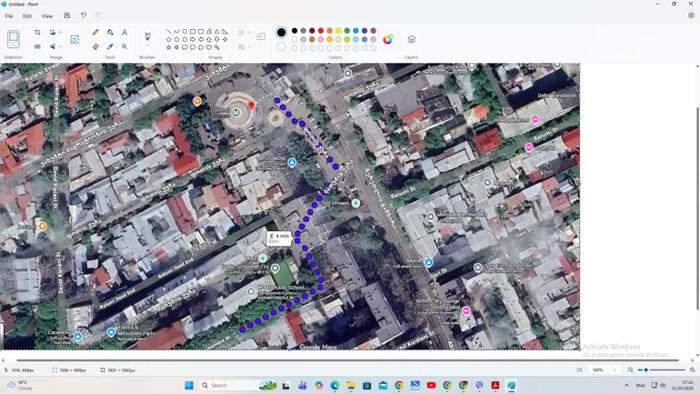Pick the purple color swatch

(373, 31)
